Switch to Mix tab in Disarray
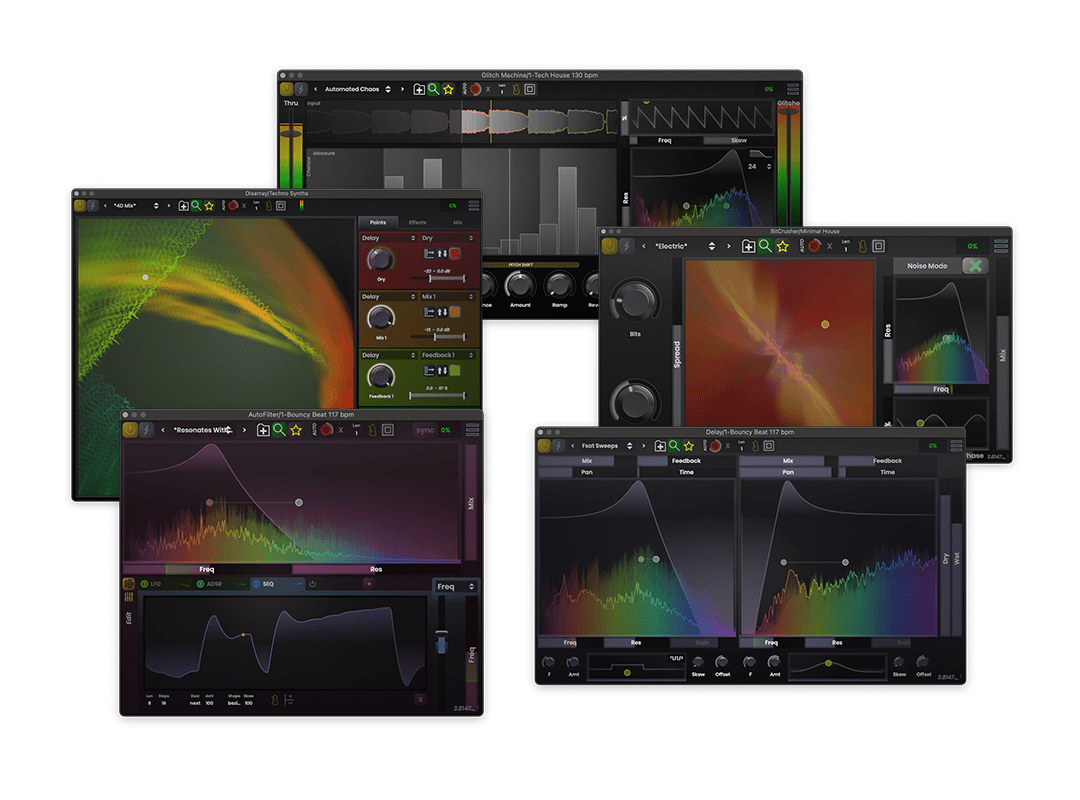The image size is (1080, 800). [457, 223]
